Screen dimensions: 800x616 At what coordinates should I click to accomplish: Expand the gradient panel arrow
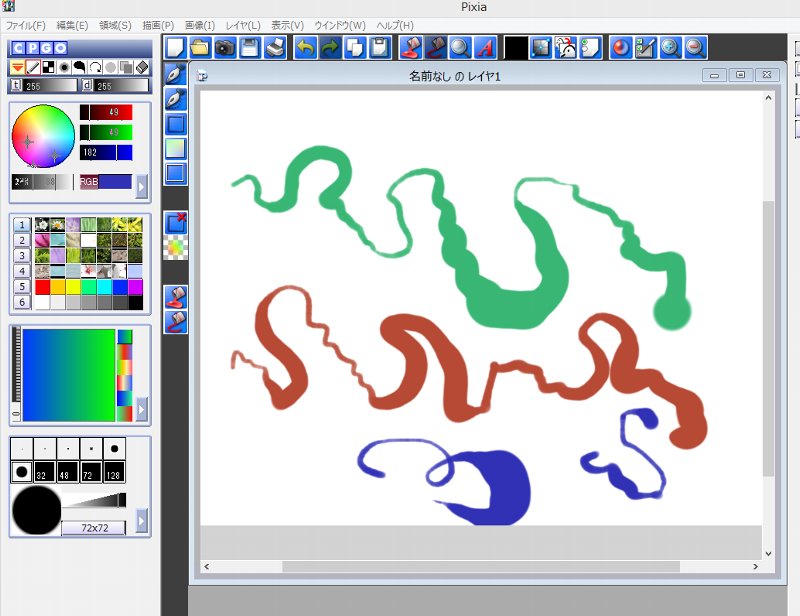142,409
